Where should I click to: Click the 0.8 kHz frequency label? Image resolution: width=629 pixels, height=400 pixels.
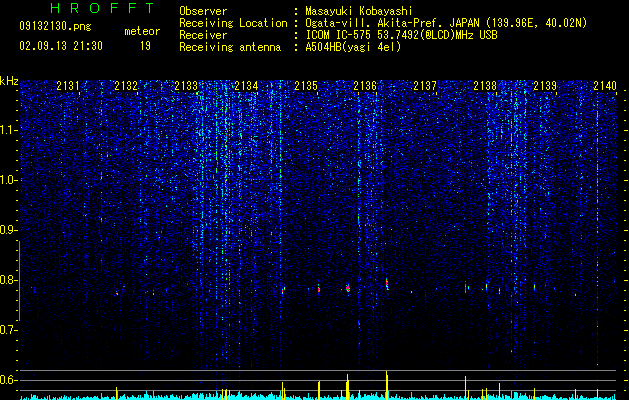point(8,280)
